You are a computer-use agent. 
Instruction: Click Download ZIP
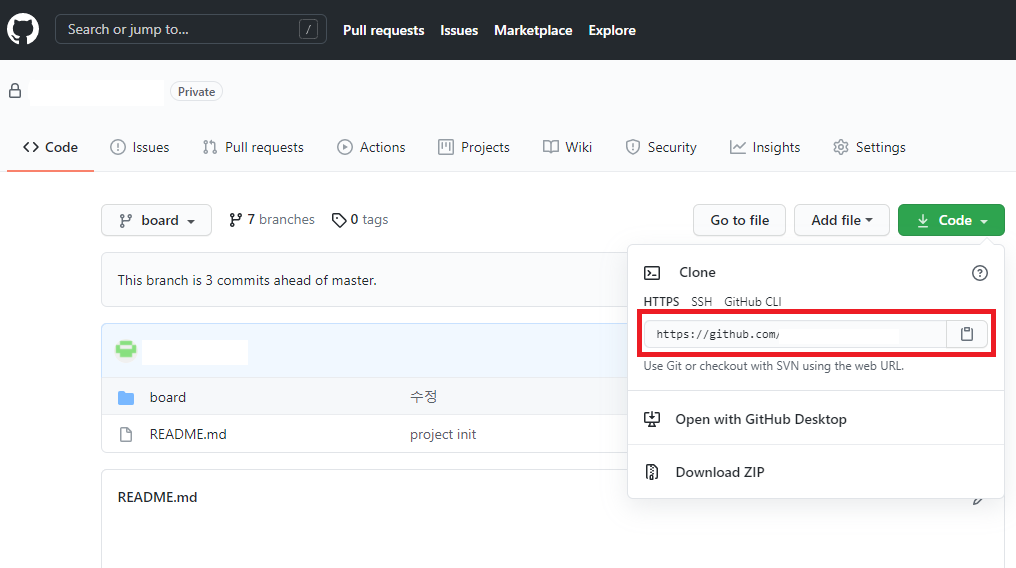720,472
